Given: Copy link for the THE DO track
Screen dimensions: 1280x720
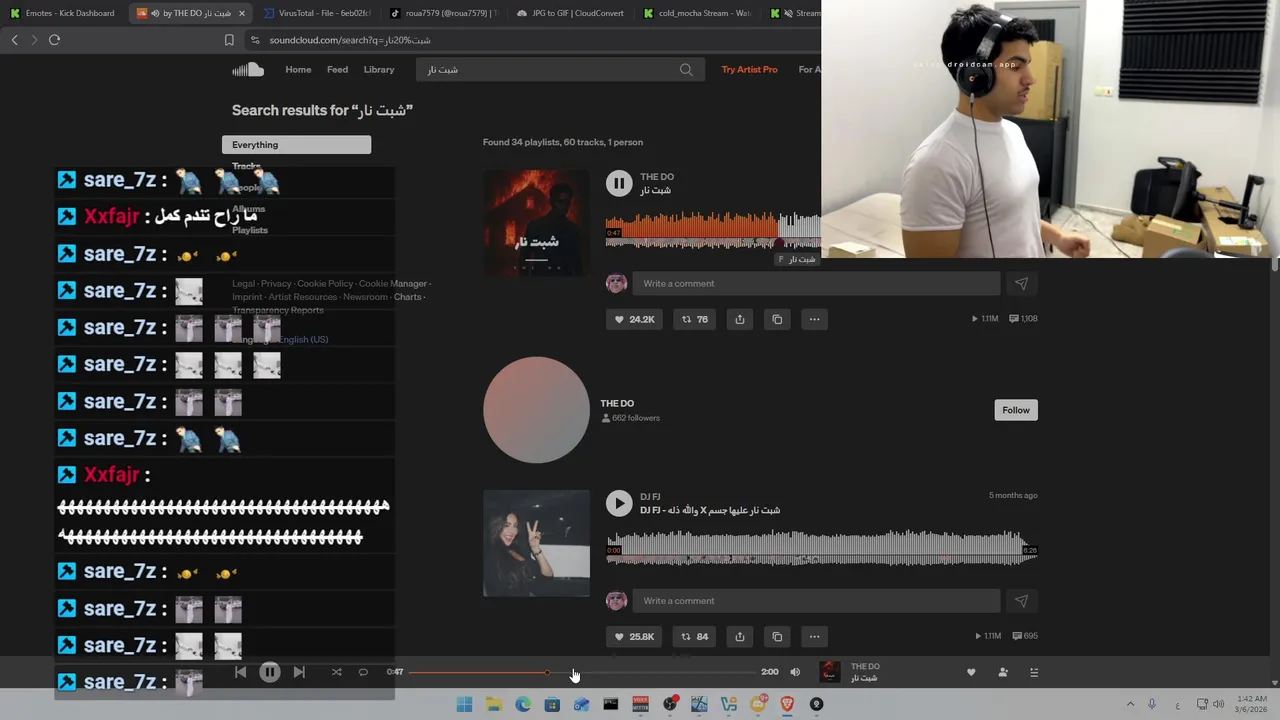Looking at the screenshot, I should tap(777, 319).
